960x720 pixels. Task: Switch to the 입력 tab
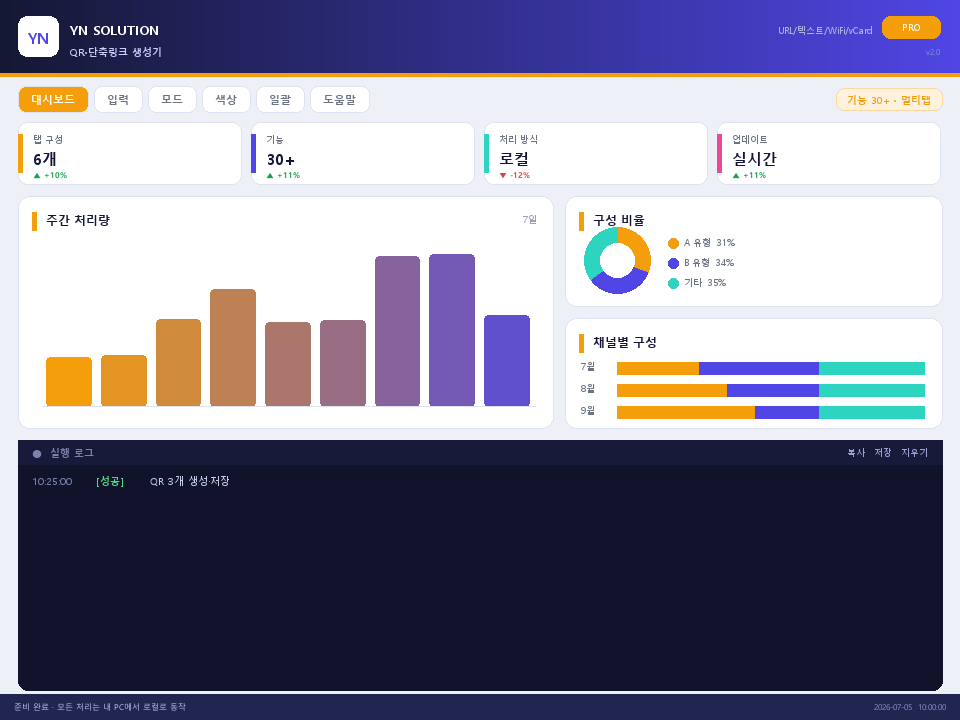[x=118, y=99]
